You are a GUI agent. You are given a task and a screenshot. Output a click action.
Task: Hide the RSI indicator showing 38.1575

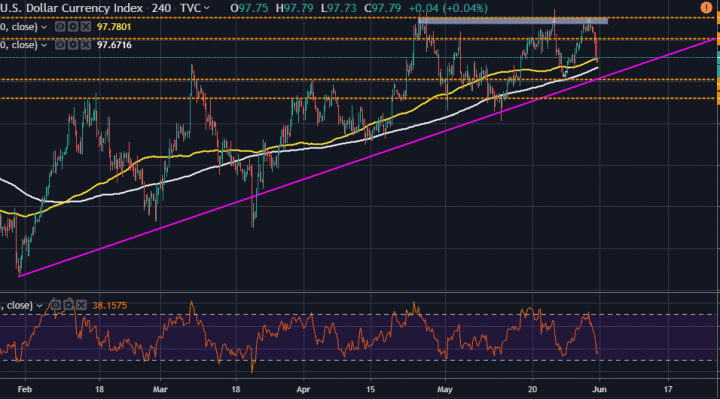click(x=56, y=305)
